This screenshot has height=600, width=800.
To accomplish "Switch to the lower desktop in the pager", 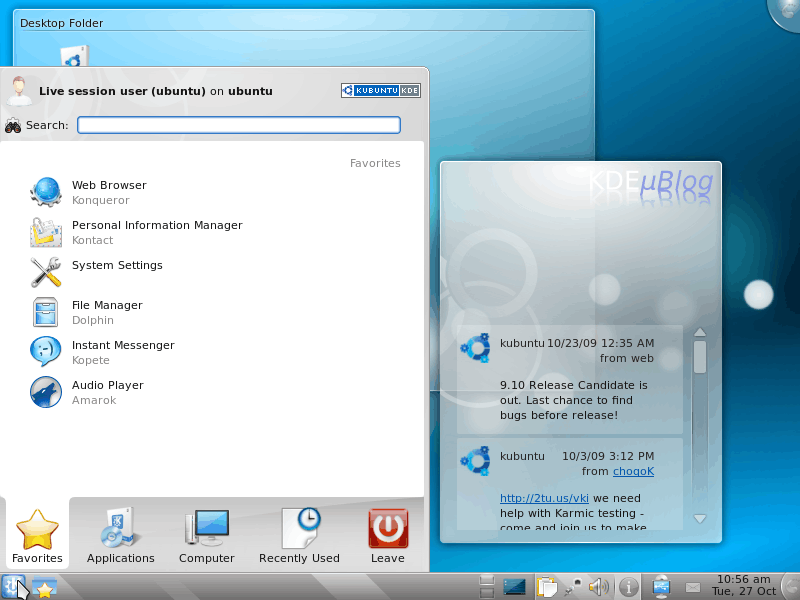I will [487, 593].
